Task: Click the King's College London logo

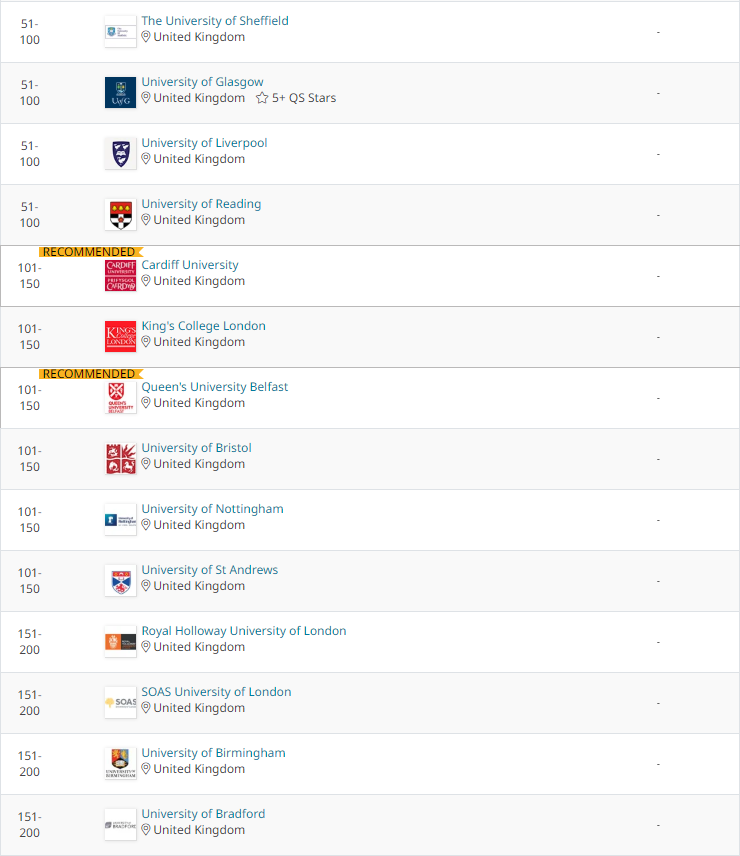Action: 121,337
